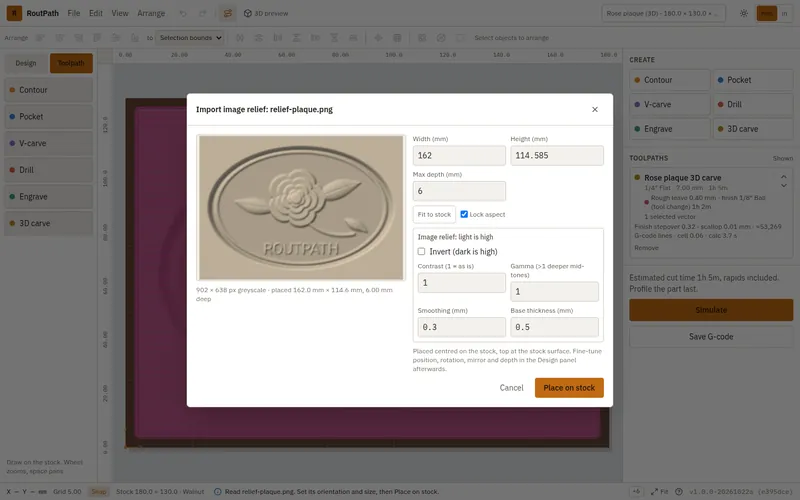Click the align top edges icon
The image size is (800, 500).
click(x=97, y=38)
